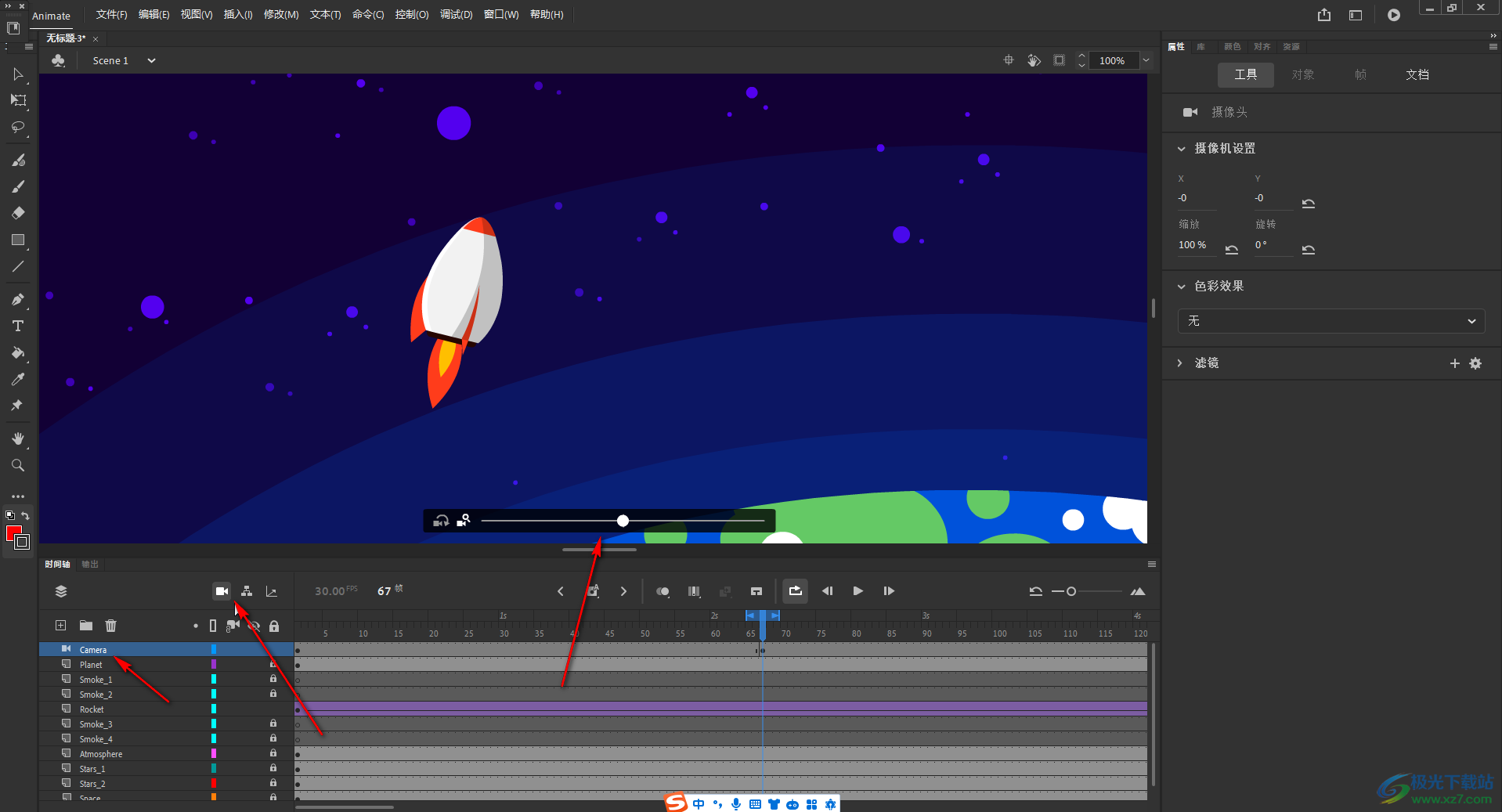Delete layer using the trash icon

pyautogui.click(x=111, y=626)
